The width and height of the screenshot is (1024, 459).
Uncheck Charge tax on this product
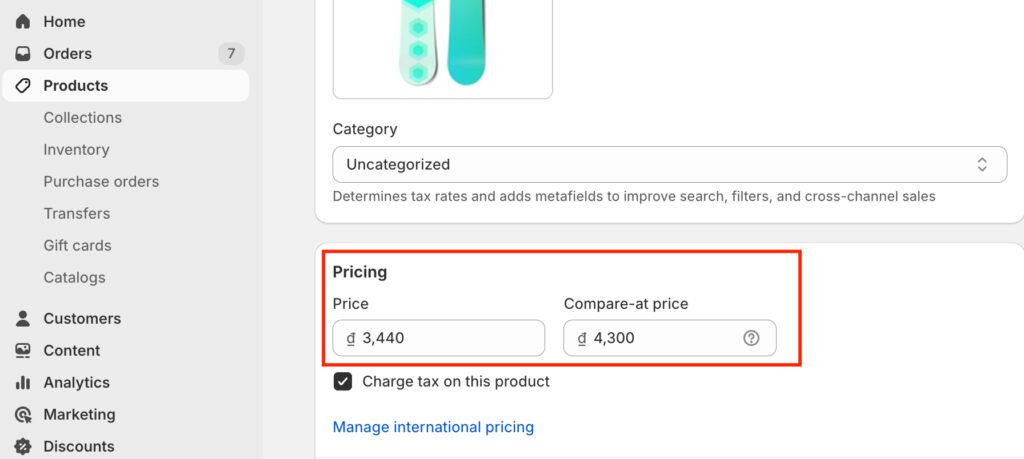pos(343,381)
